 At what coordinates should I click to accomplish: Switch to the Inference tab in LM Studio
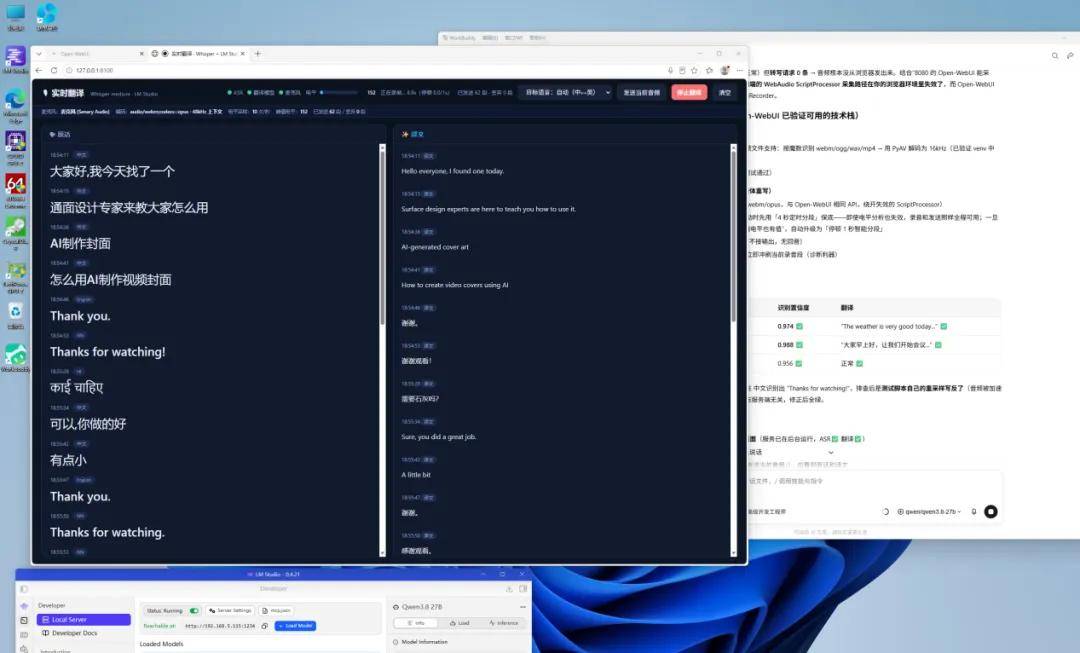point(503,623)
